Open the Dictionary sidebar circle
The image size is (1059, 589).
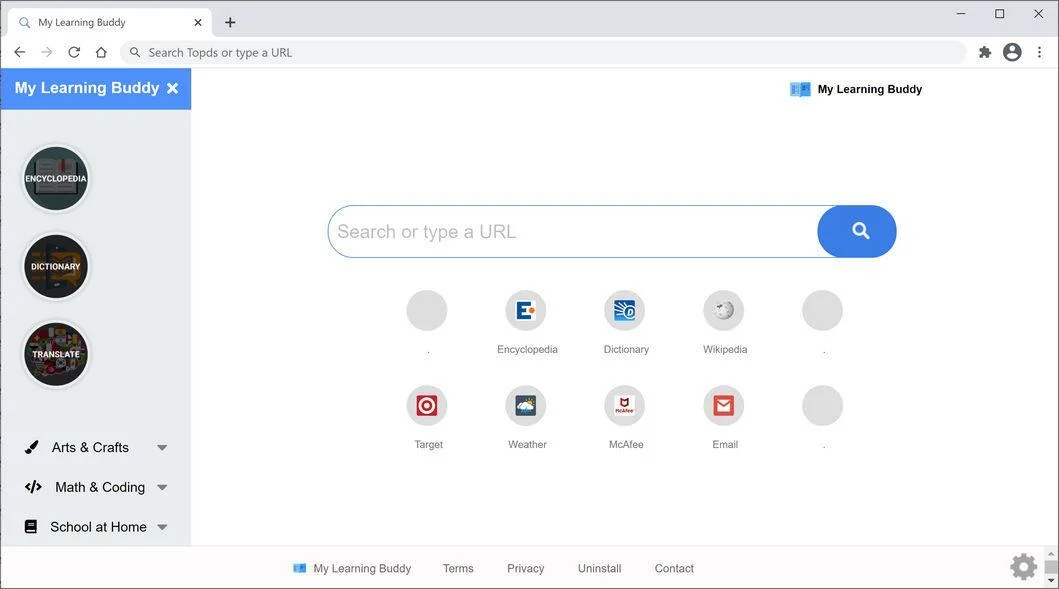(56, 266)
